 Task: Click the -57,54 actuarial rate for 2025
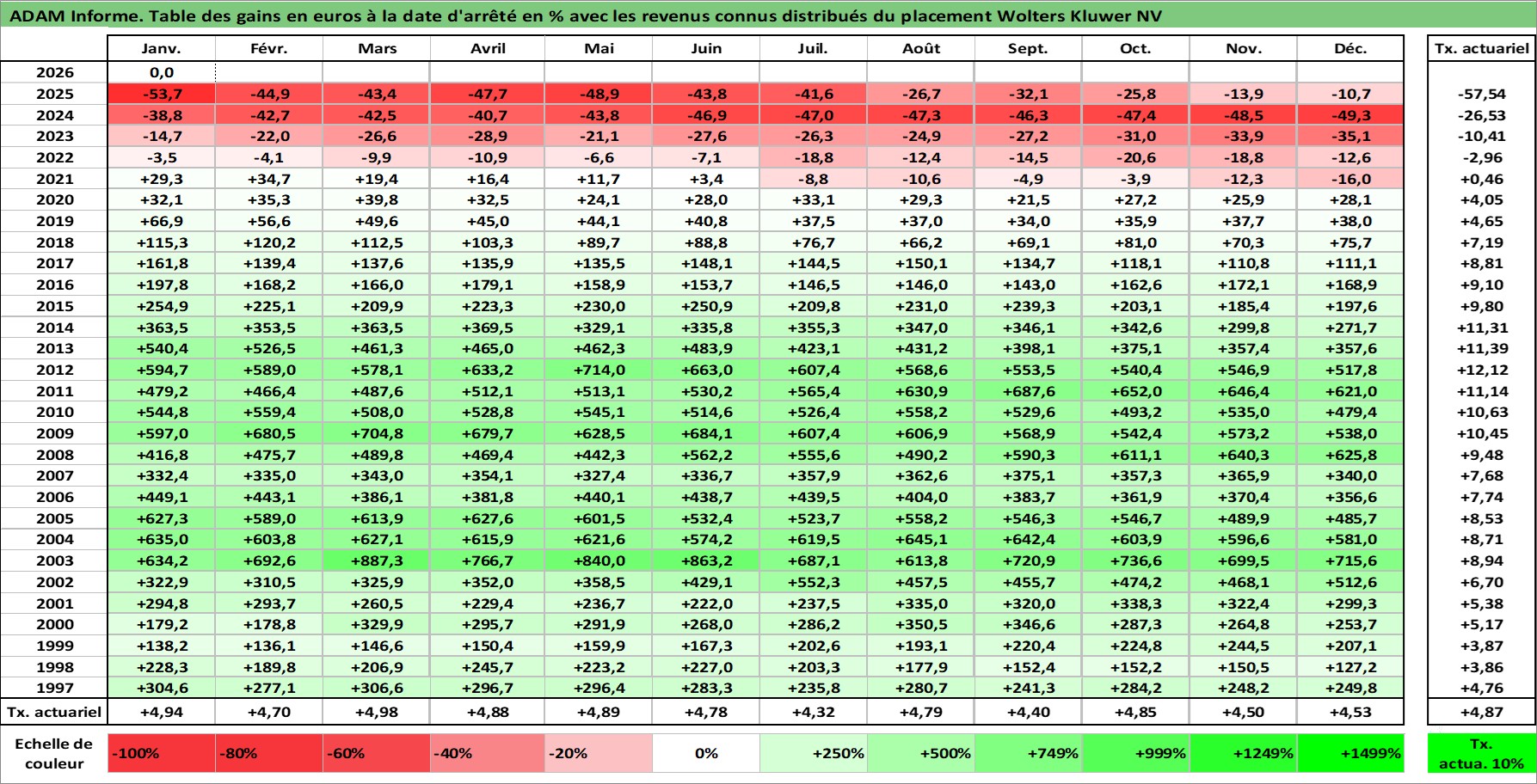[x=1482, y=94]
